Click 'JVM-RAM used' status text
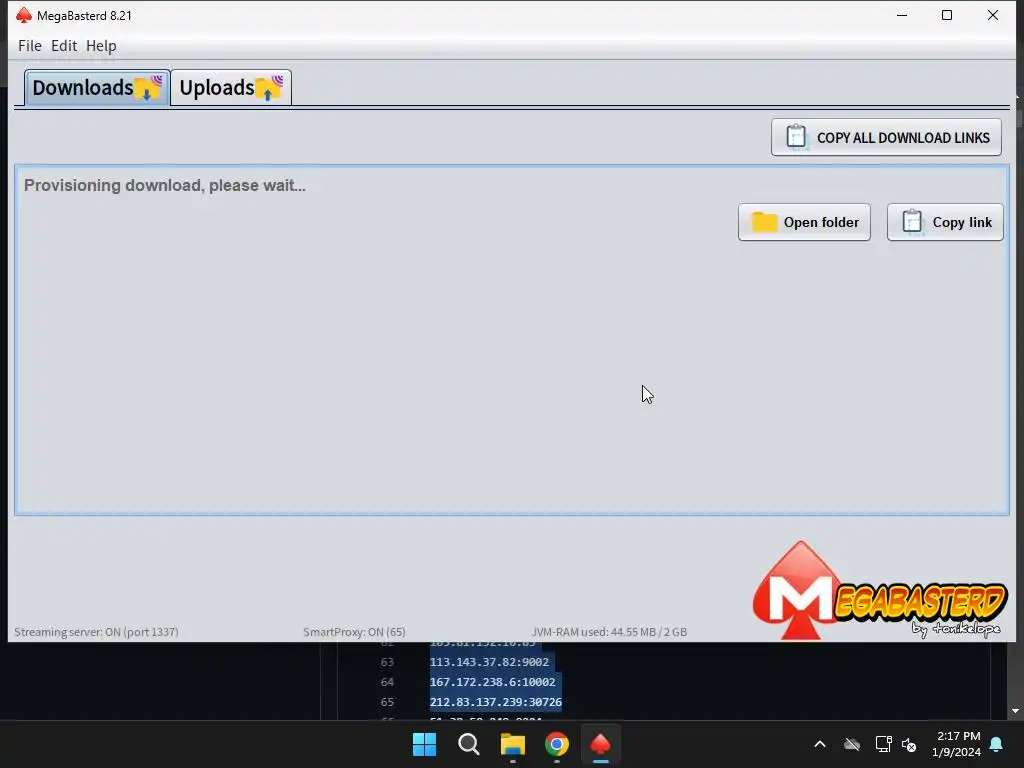The height and width of the screenshot is (768, 1024). [609, 632]
